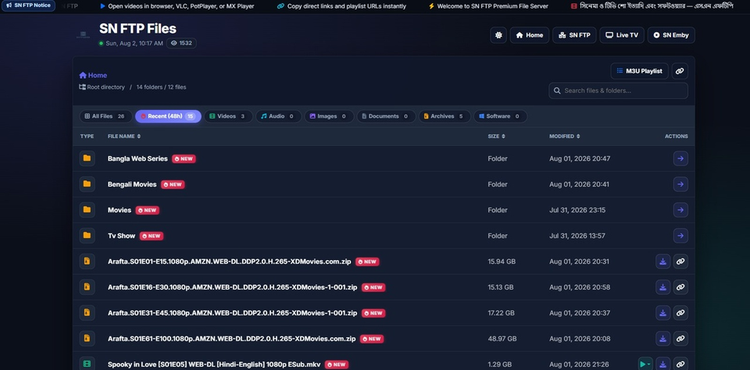Click 'Copy direct links' ticker notice

coord(342,6)
